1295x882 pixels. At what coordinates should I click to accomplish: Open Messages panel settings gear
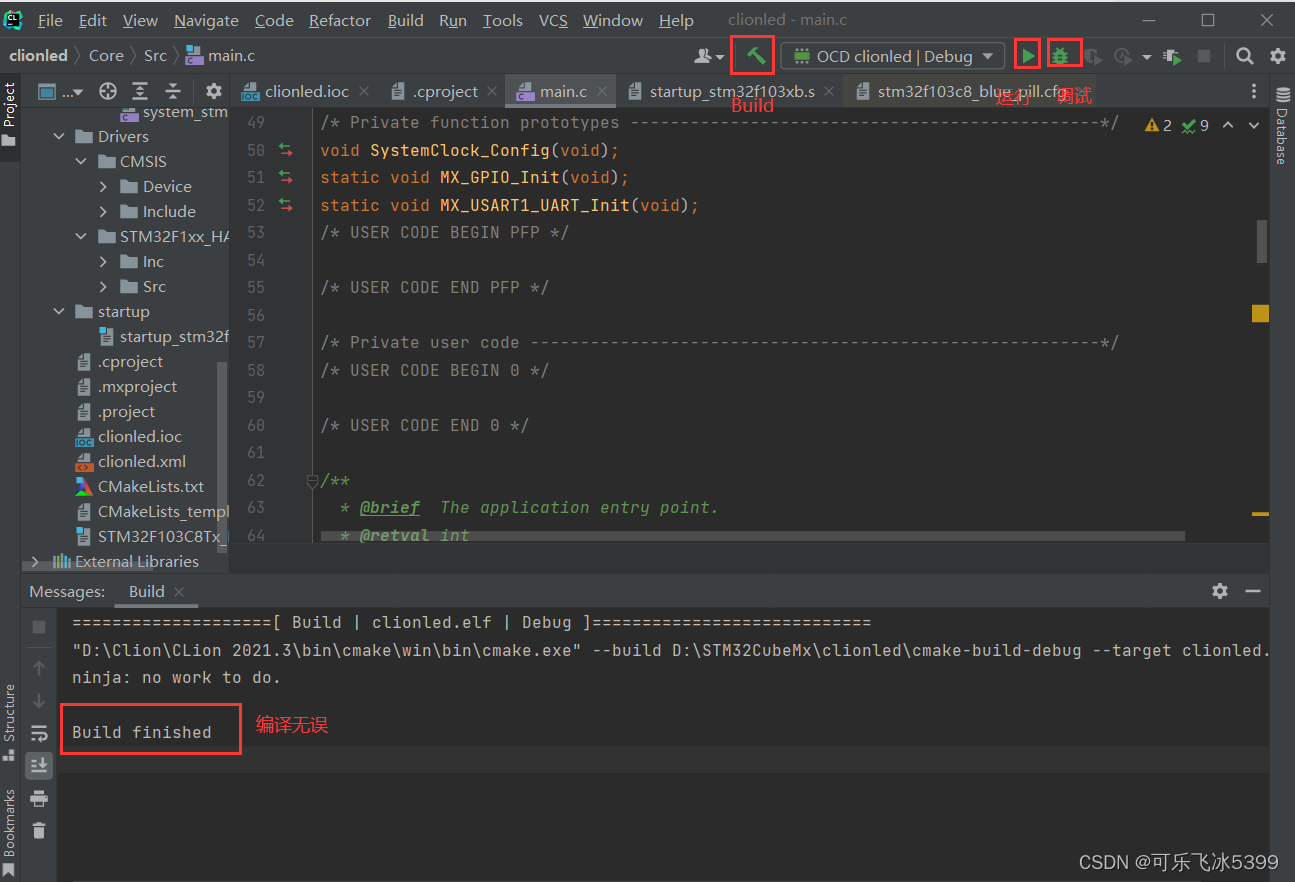1219,591
